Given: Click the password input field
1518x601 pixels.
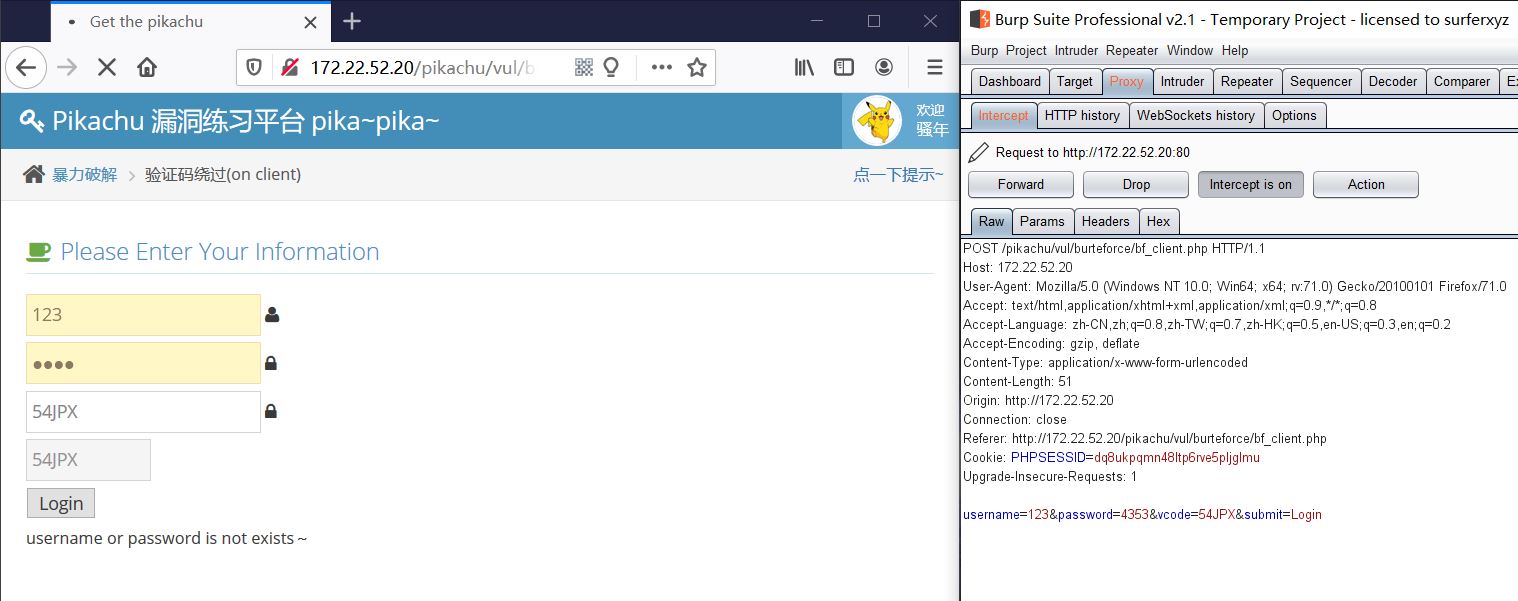Looking at the screenshot, I should [x=143, y=363].
